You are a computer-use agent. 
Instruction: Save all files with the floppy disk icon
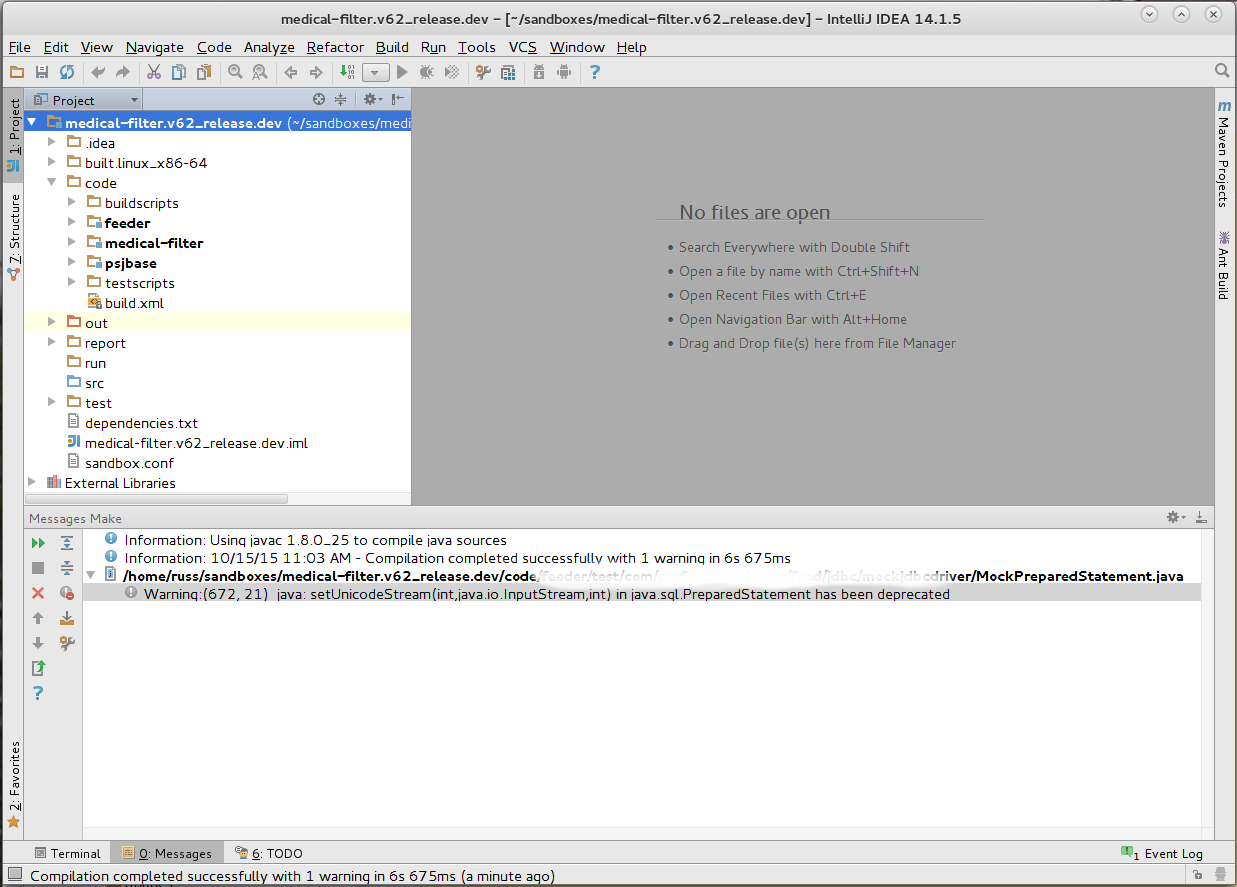point(41,72)
